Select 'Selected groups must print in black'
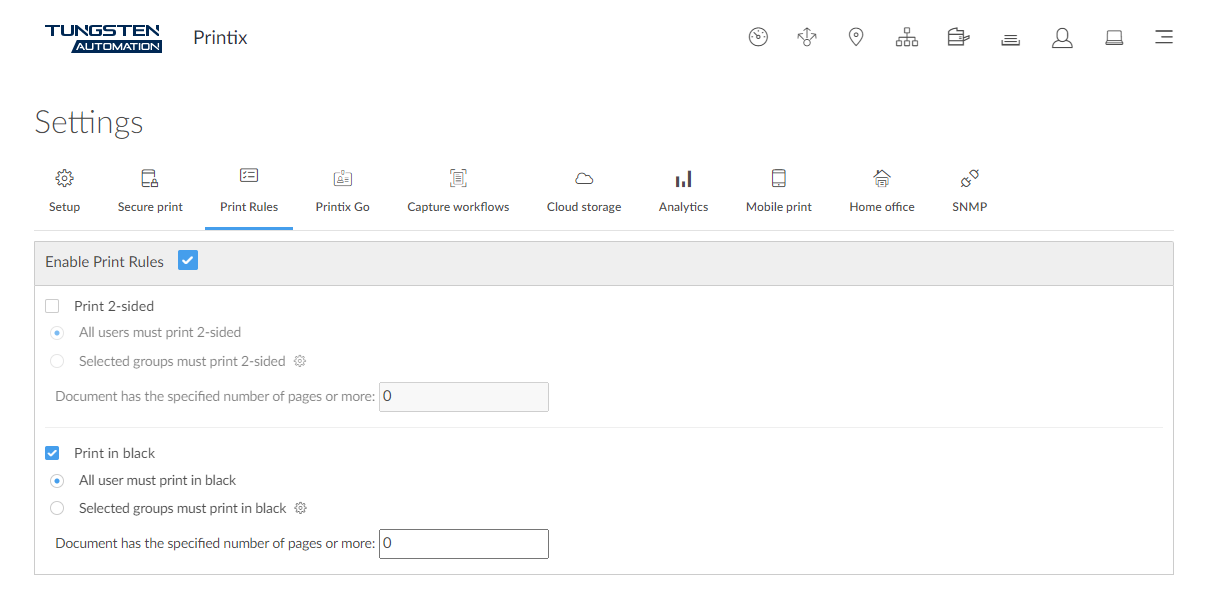 pos(57,508)
